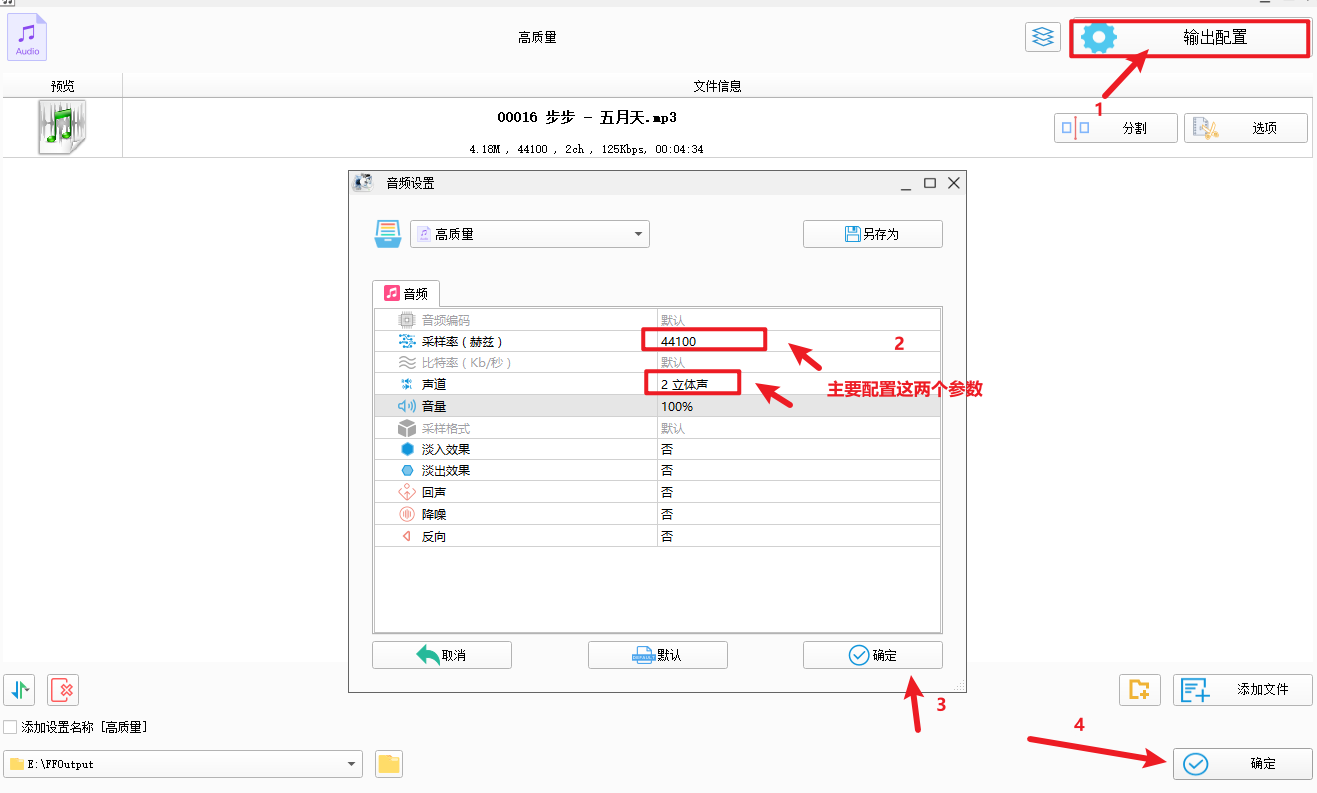Open 输出配置 output settings
Viewport: 1317px width, 793px height.
pos(1189,38)
